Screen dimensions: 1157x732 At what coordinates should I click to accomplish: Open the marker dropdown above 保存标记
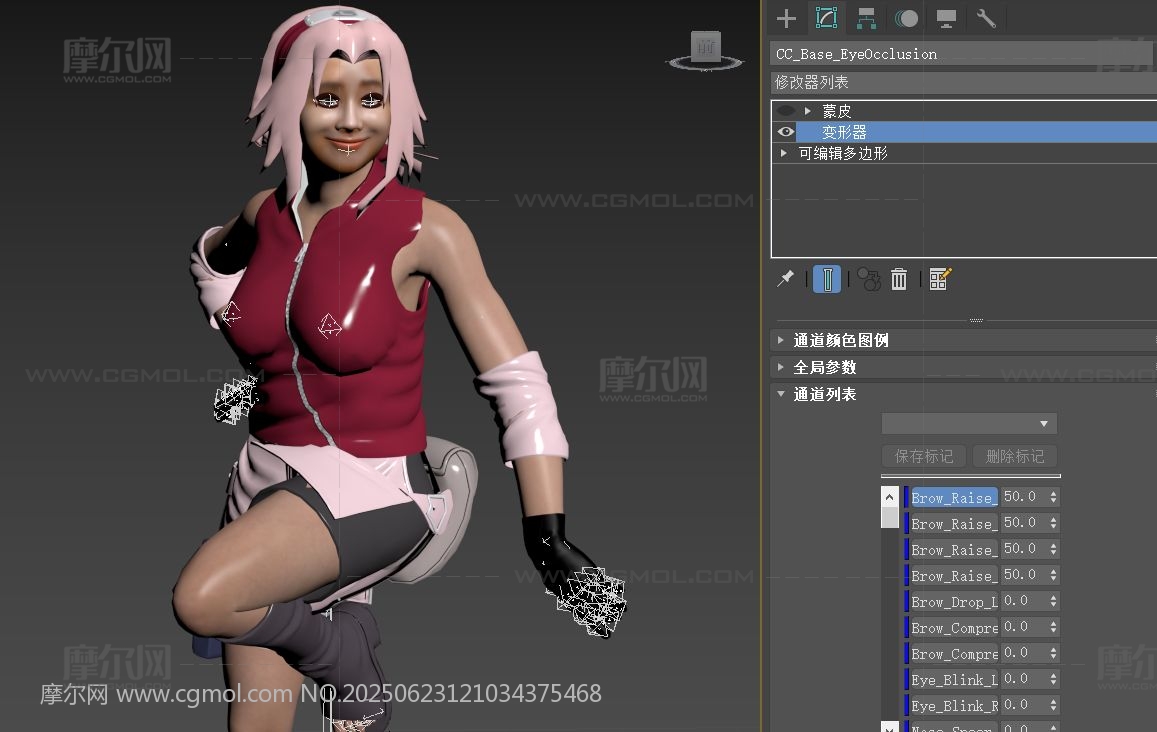970,424
